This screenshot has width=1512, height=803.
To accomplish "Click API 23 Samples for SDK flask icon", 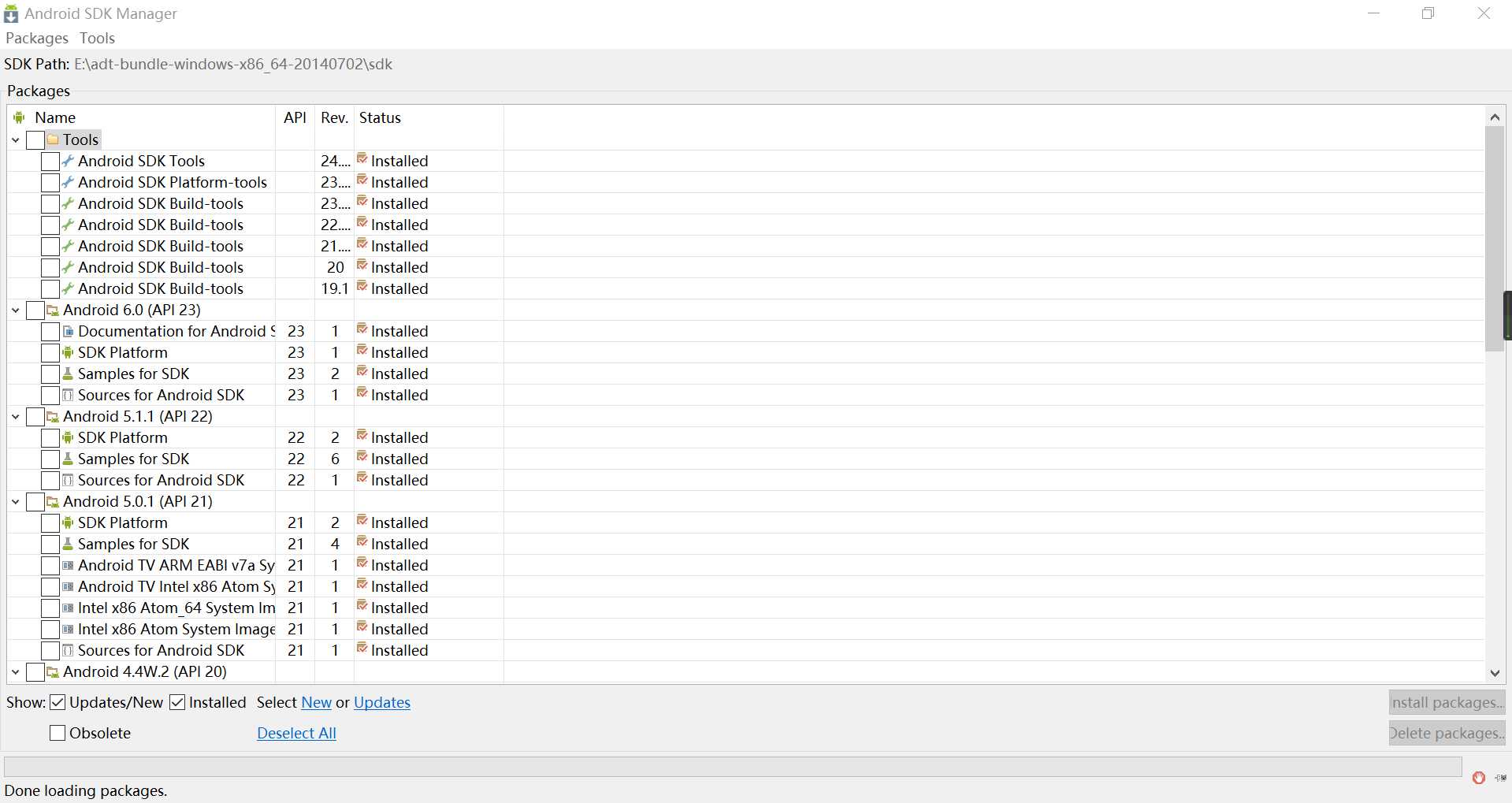I will tap(68, 374).
